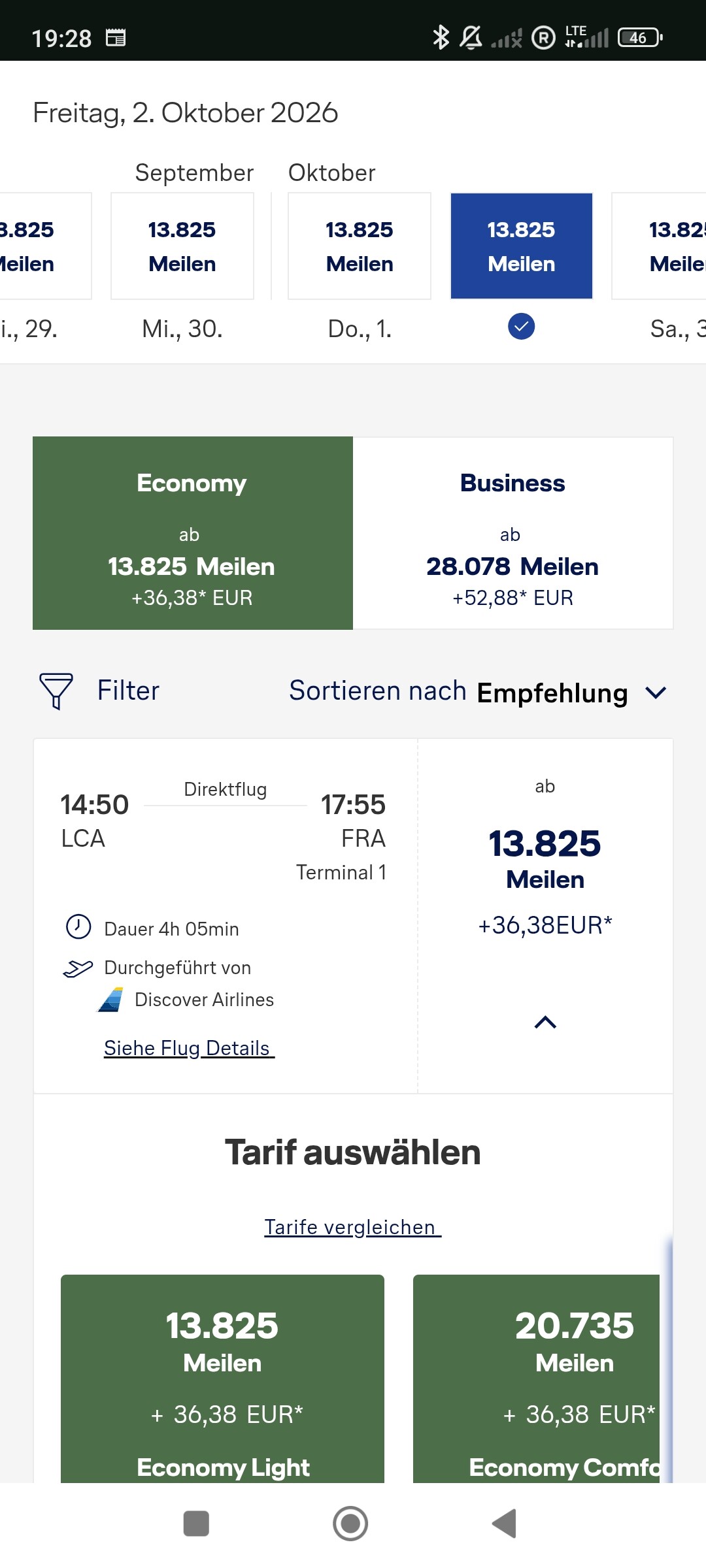Tap the clock icon beside flight duration
Viewport: 706px width, 1568px height.
78,926
